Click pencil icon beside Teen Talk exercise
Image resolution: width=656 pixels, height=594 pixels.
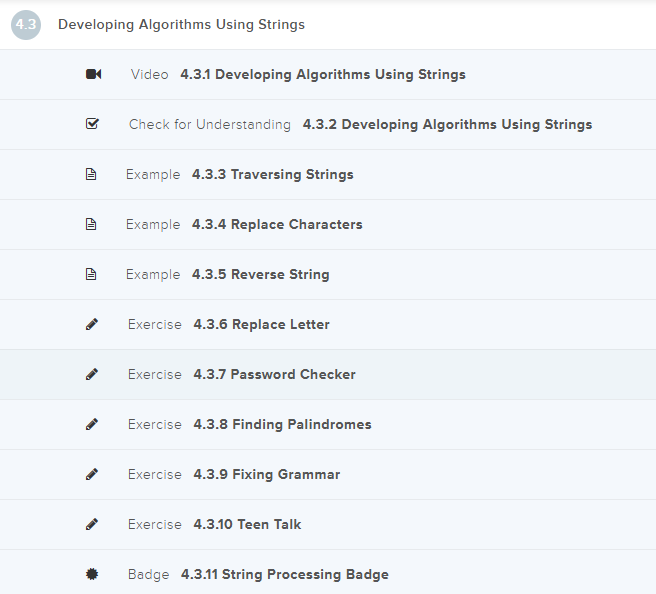92,524
